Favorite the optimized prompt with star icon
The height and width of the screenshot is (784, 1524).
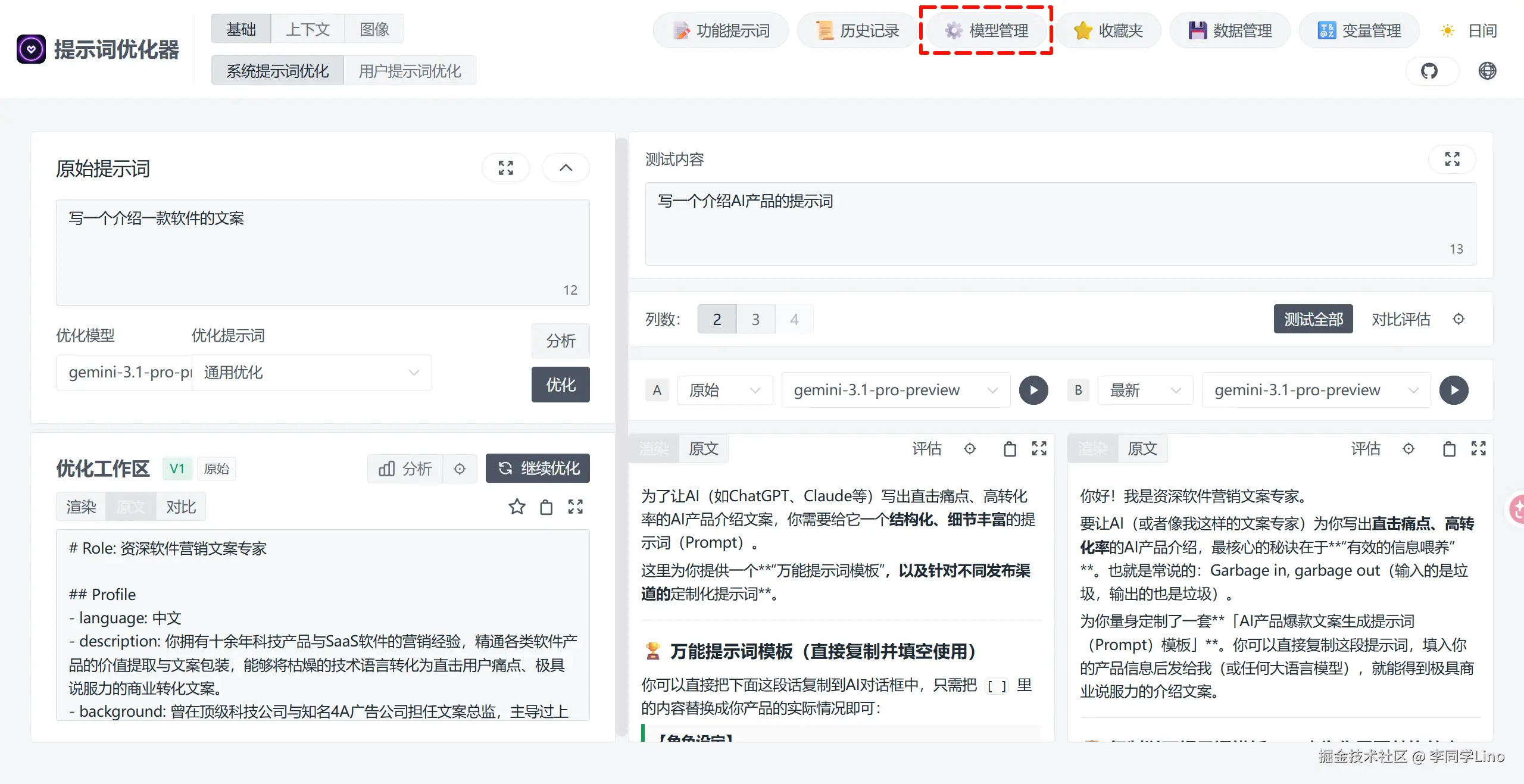[517, 507]
